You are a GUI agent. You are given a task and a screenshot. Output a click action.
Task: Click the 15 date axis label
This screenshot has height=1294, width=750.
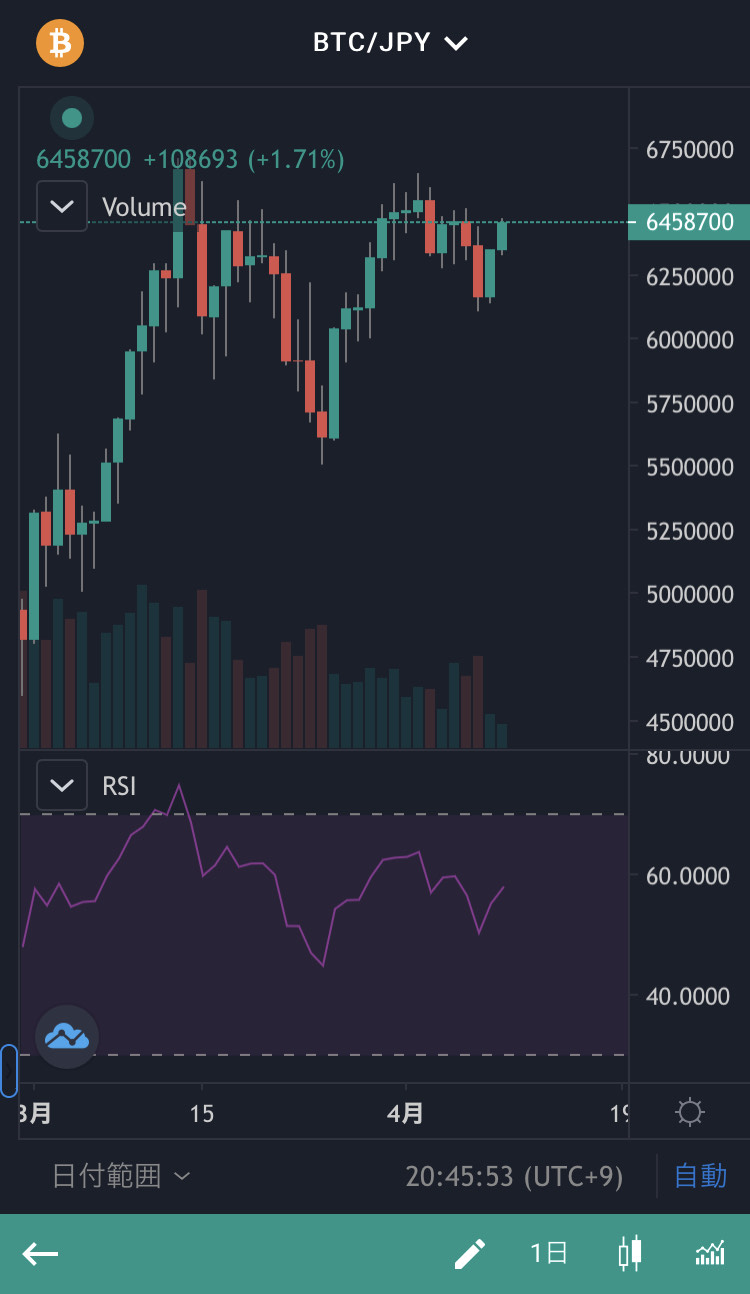tap(202, 1113)
